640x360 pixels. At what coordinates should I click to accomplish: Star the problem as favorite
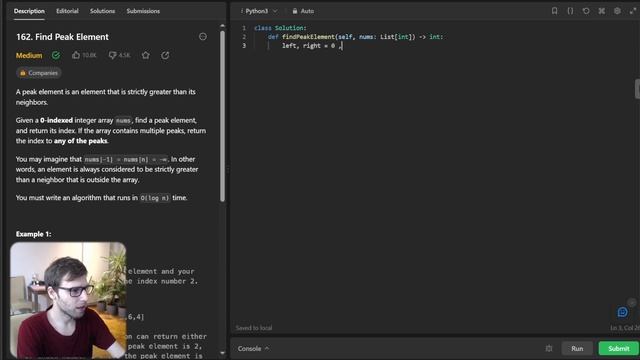click(146, 55)
